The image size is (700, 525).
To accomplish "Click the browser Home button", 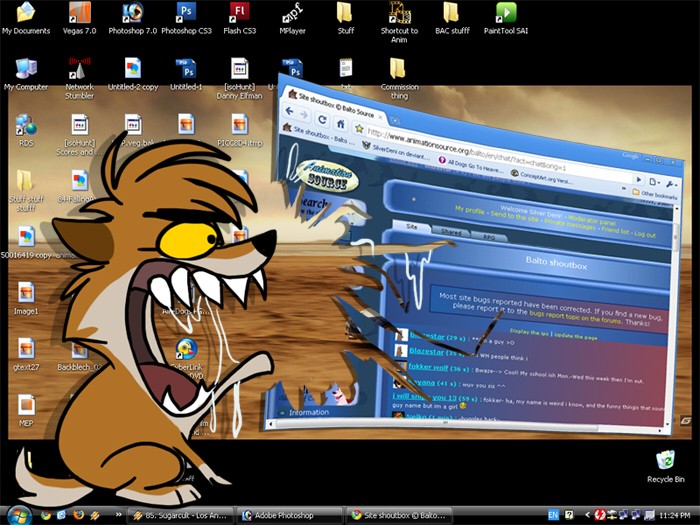I will tap(340, 124).
